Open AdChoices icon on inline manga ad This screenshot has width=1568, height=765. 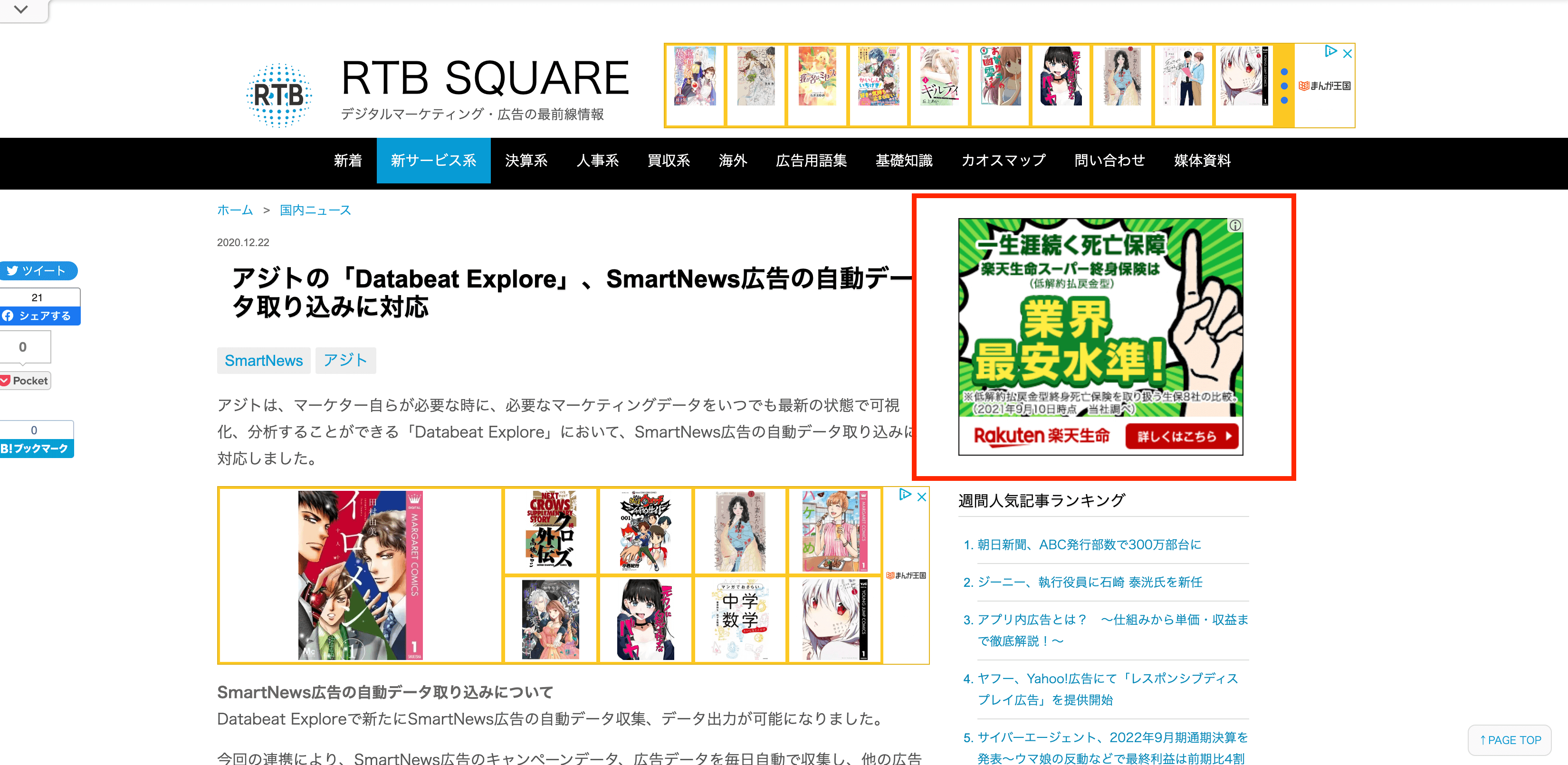coord(905,495)
